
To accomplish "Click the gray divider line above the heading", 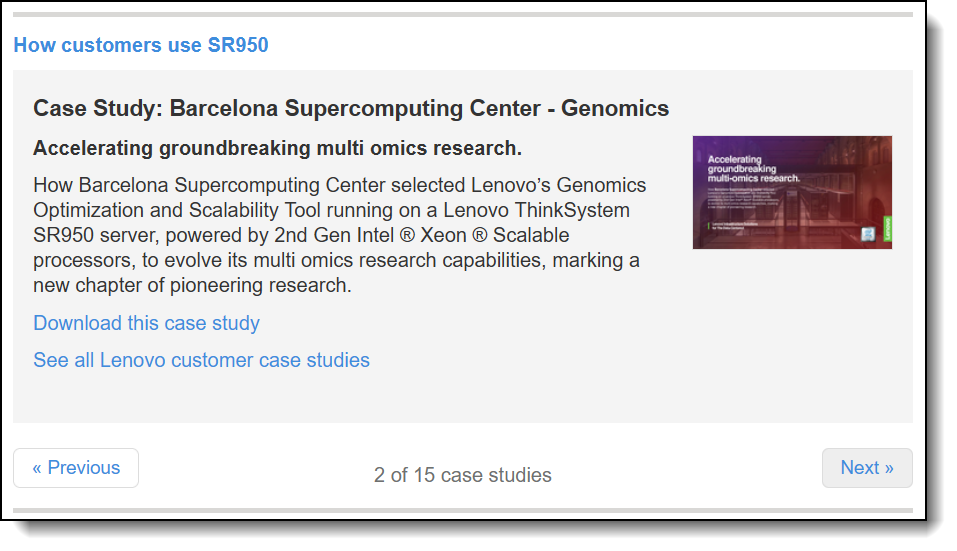I will [x=462, y=14].
